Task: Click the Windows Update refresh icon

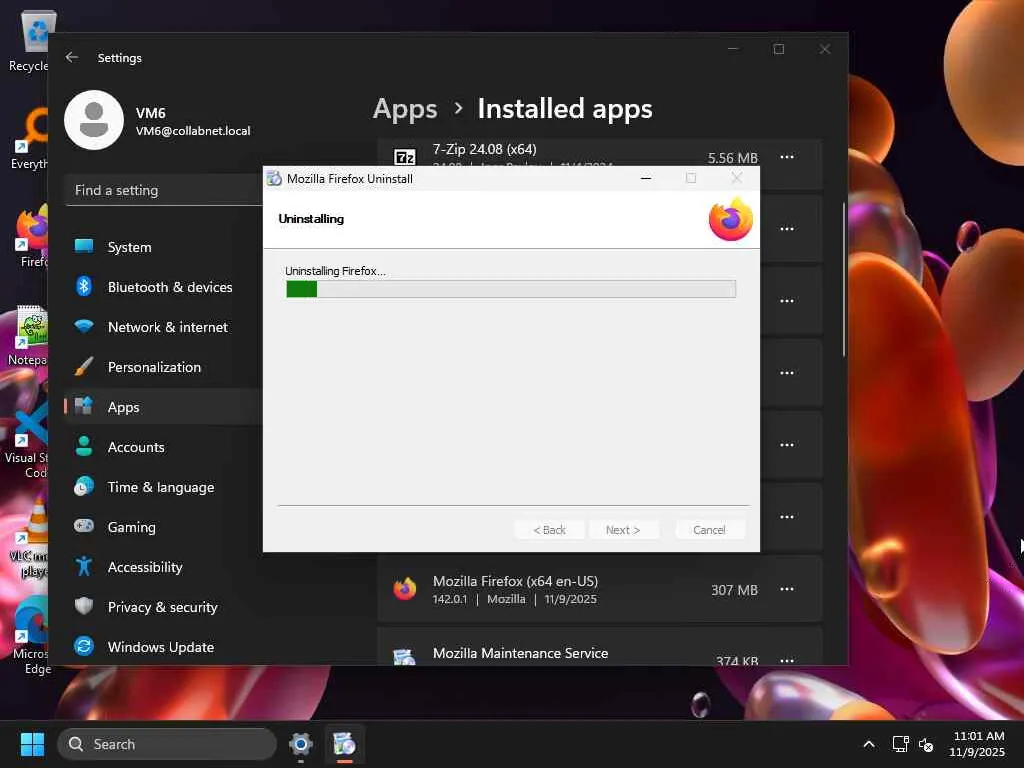Action: [84, 647]
